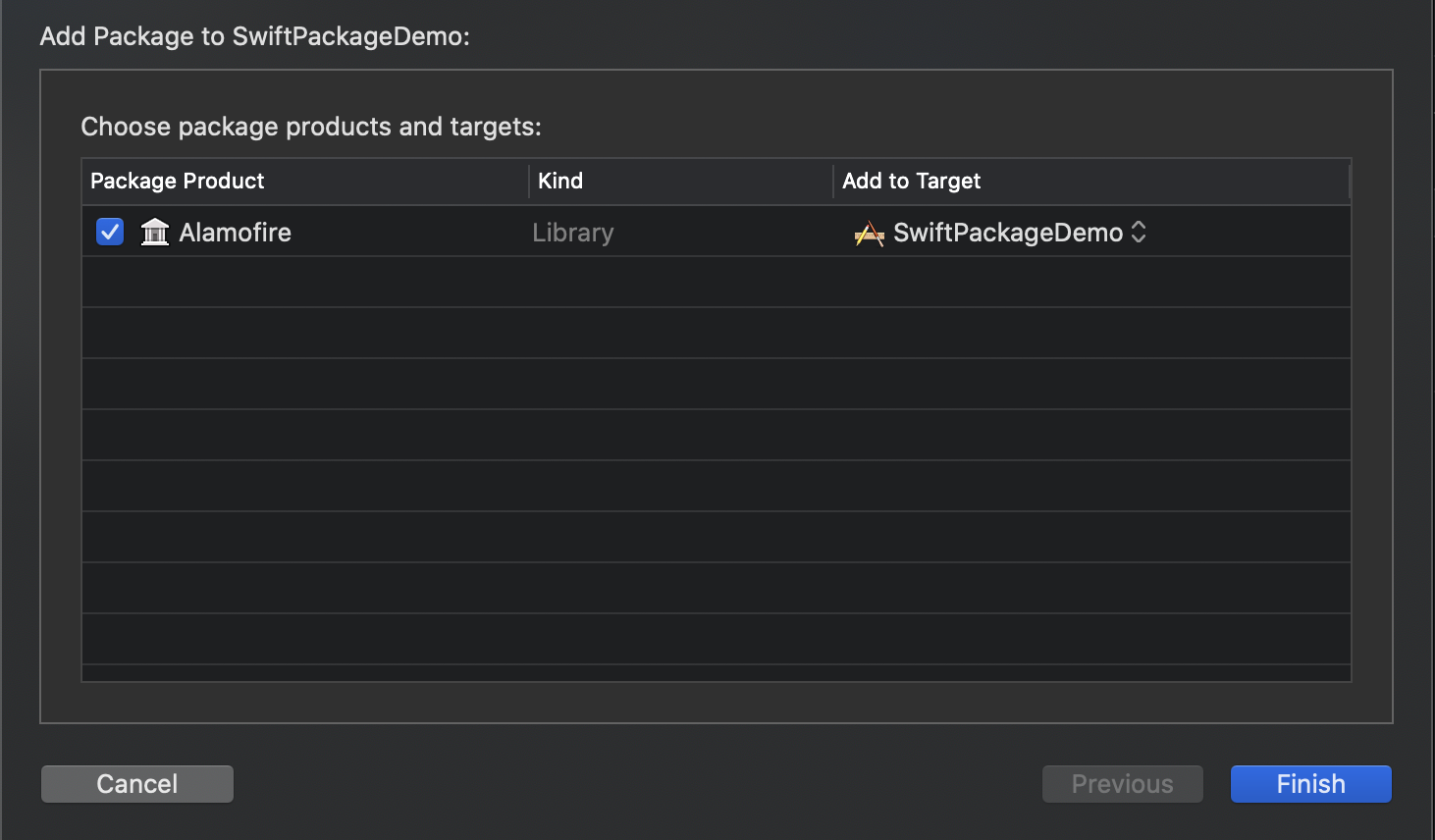
Task: Select the Alamofire product name
Action: pyautogui.click(x=235, y=233)
